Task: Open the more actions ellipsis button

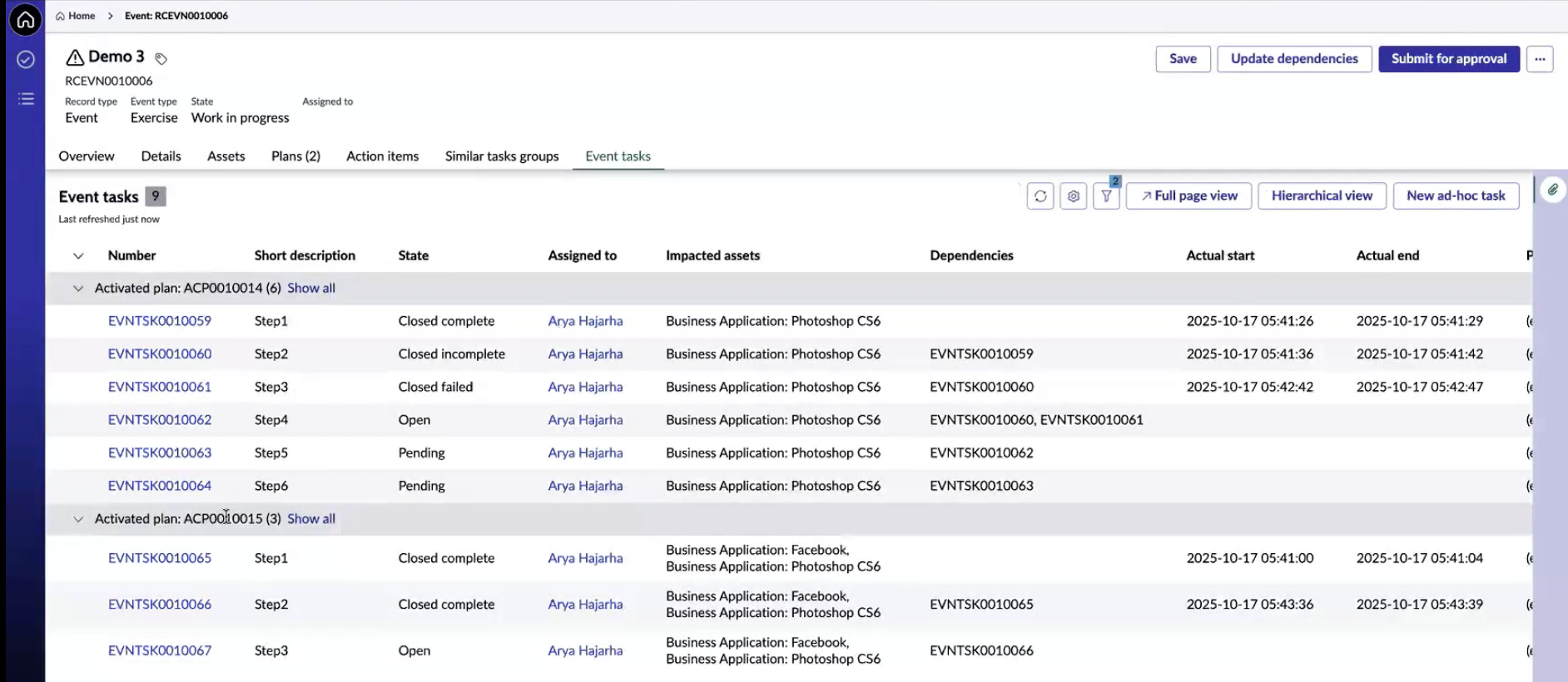Action: tap(1540, 59)
